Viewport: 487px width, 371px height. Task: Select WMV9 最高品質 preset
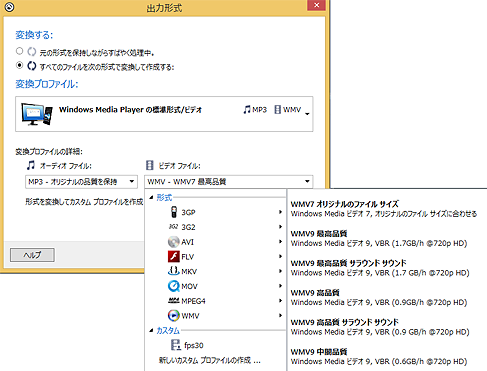379,238
